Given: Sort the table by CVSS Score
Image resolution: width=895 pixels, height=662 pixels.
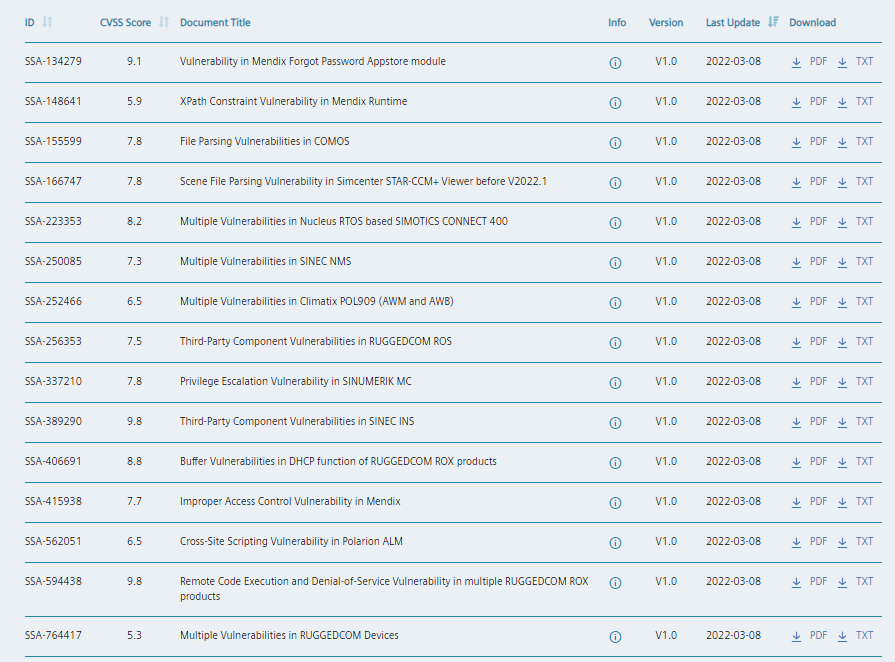Looking at the screenshot, I should click(164, 22).
